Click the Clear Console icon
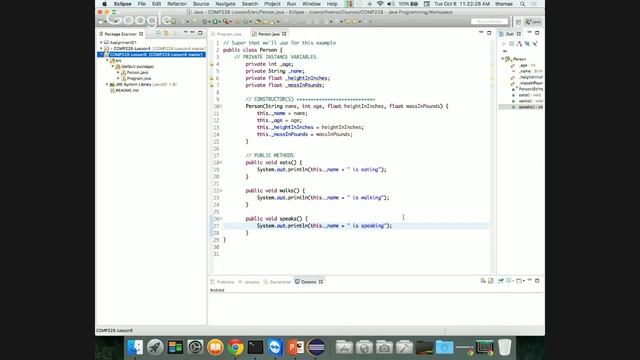 pyautogui.click(x=483, y=281)
